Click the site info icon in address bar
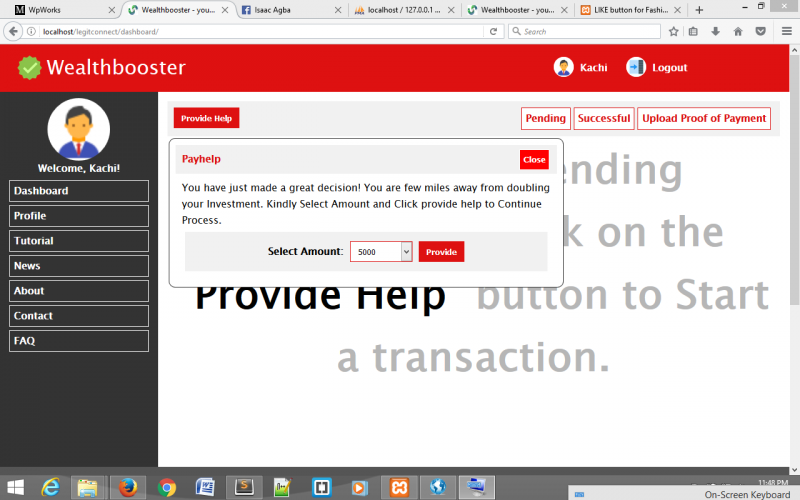Image resolution: width=800 pixels, height=500 pixels. click(x=31, y=32)
